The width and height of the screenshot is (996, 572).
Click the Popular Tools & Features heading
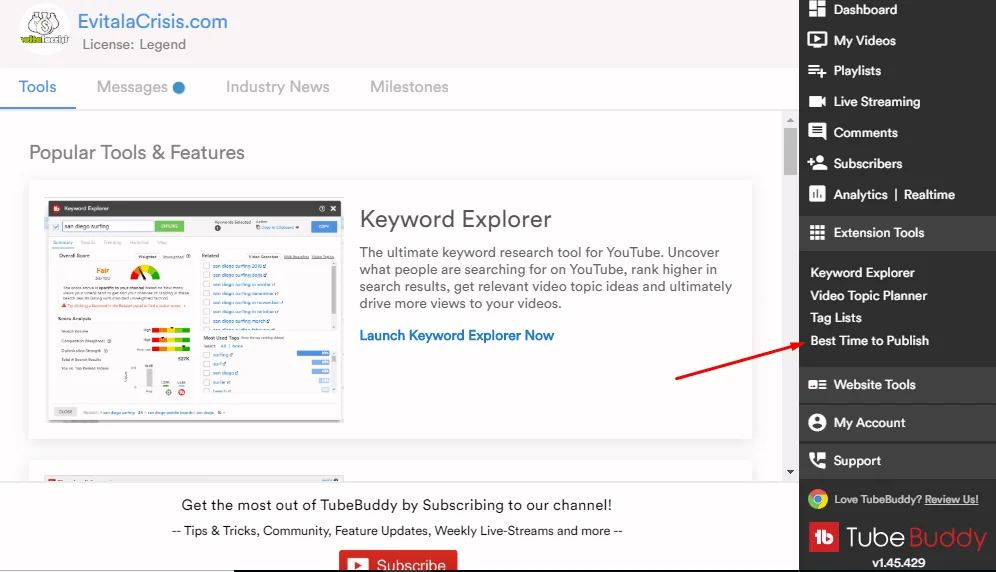137,153
